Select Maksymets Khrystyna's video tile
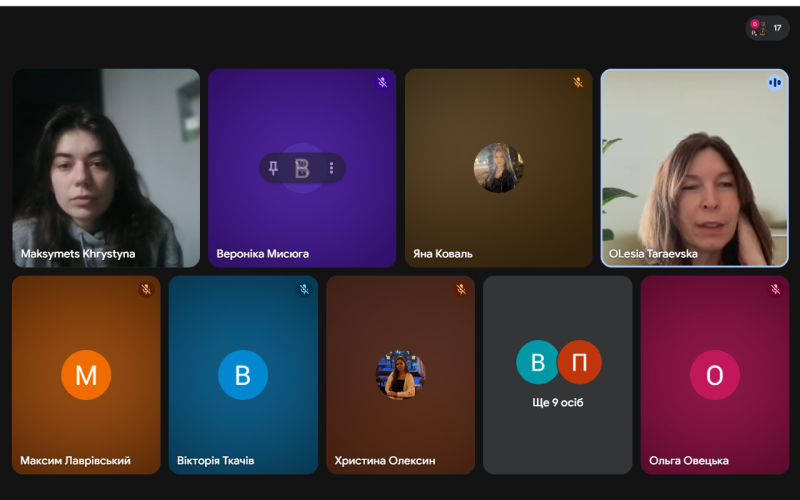 point(106,167)
